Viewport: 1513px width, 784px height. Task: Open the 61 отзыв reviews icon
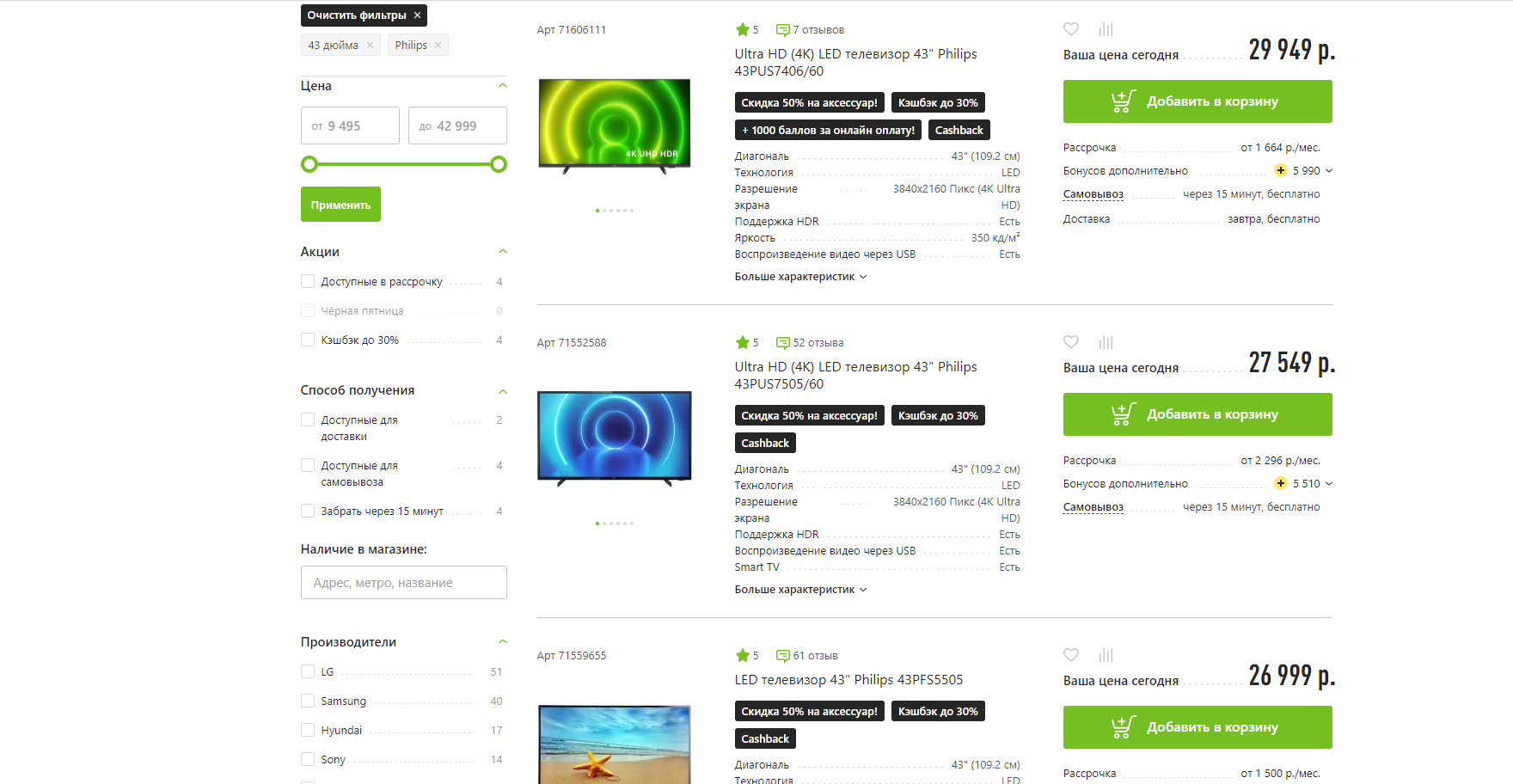pos(782,656)
